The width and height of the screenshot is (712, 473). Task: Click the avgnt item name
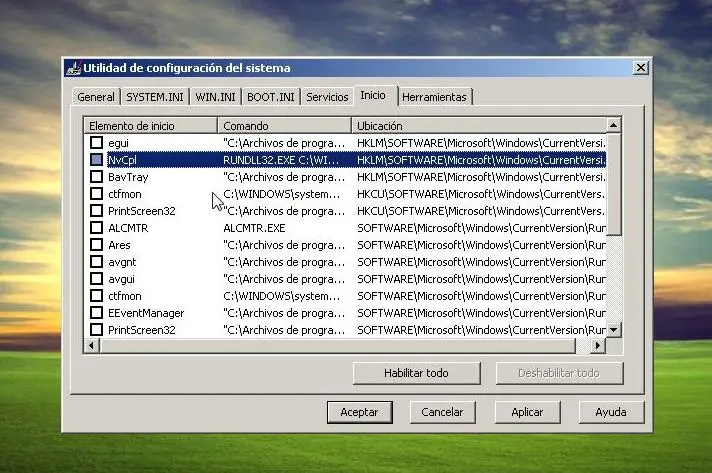click(x=122, y=262)
